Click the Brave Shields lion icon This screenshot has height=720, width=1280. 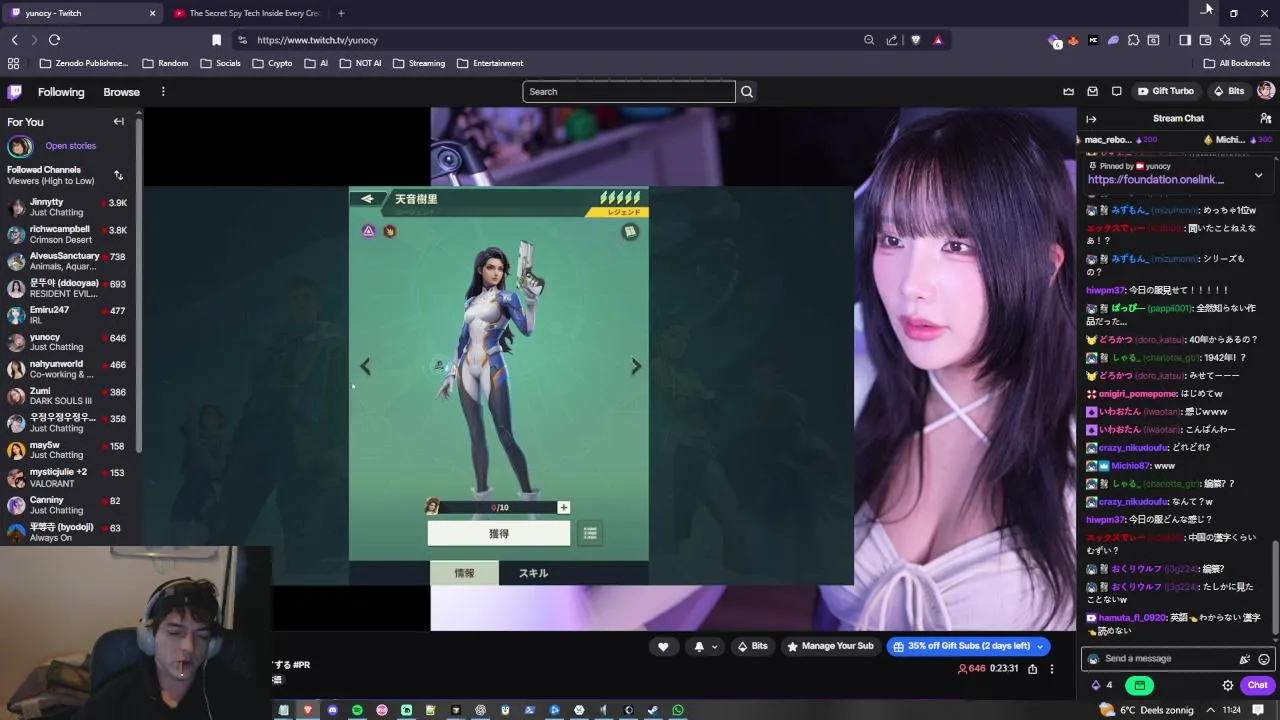(915, 40)
